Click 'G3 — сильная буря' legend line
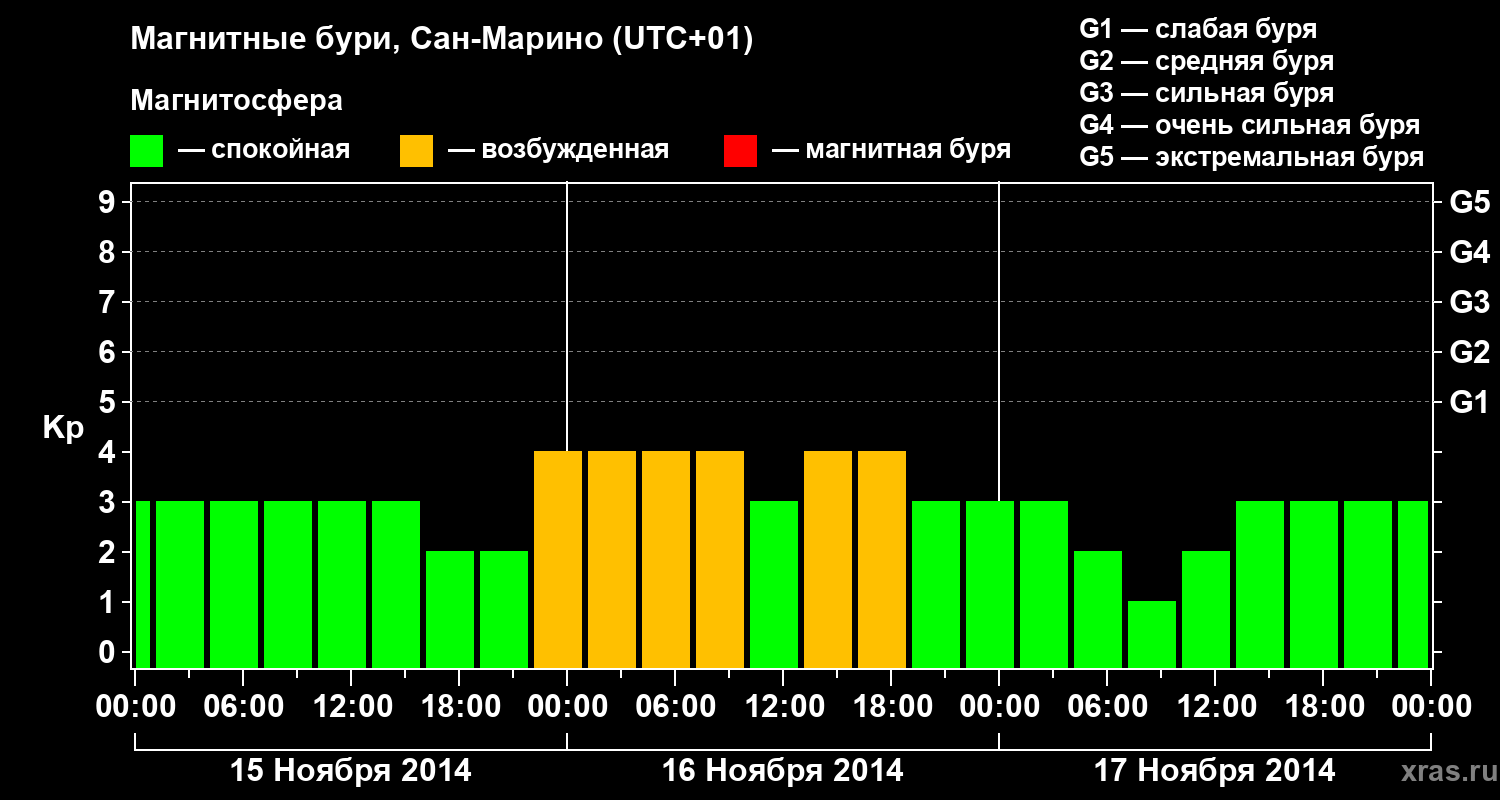The height and width of the screenshot is (800, 1500). click(x=1206, y=93)
